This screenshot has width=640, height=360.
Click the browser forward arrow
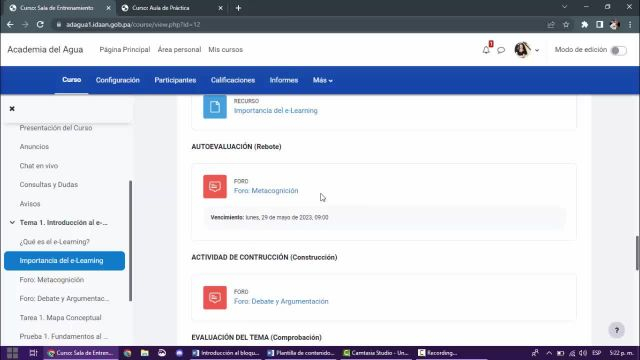(25, 24)
